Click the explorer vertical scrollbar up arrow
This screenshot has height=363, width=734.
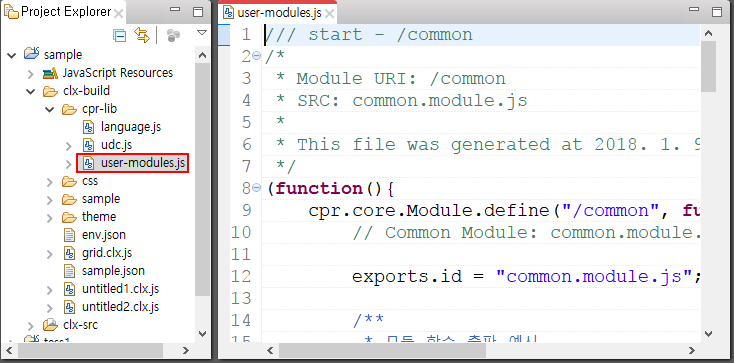(202, 55)
